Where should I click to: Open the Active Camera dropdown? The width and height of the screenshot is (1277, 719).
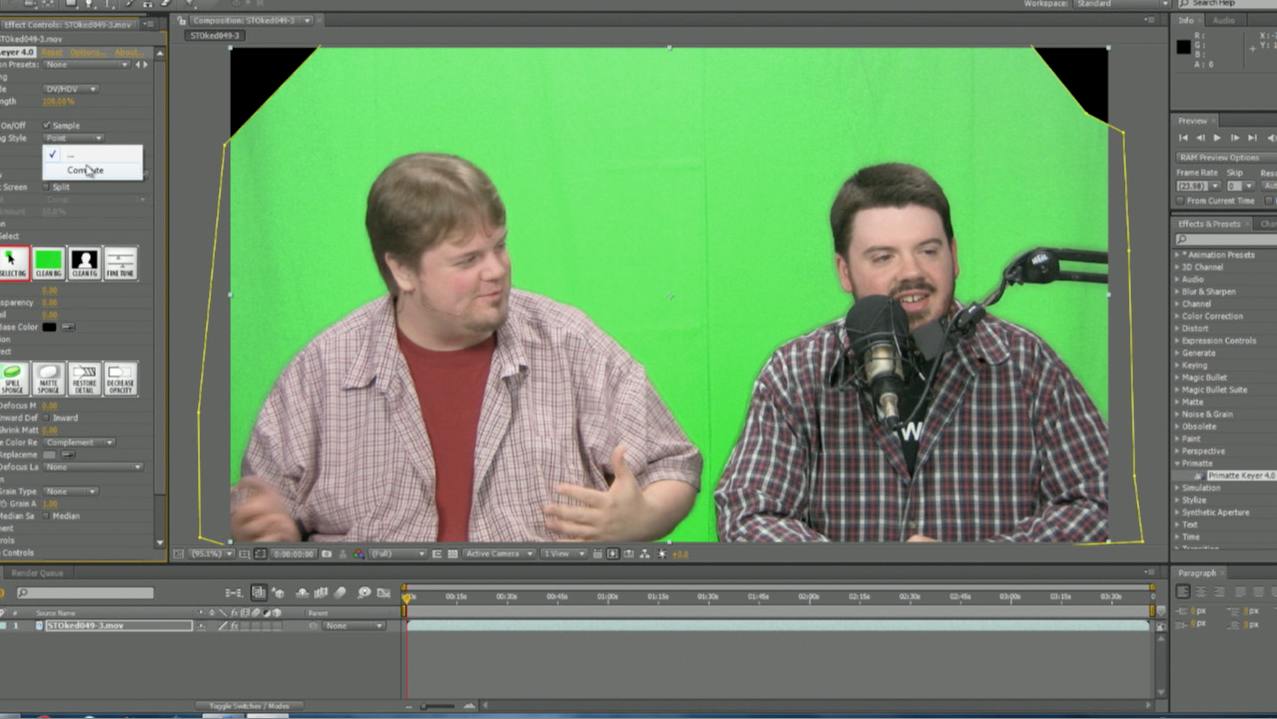tap(499, 553)
